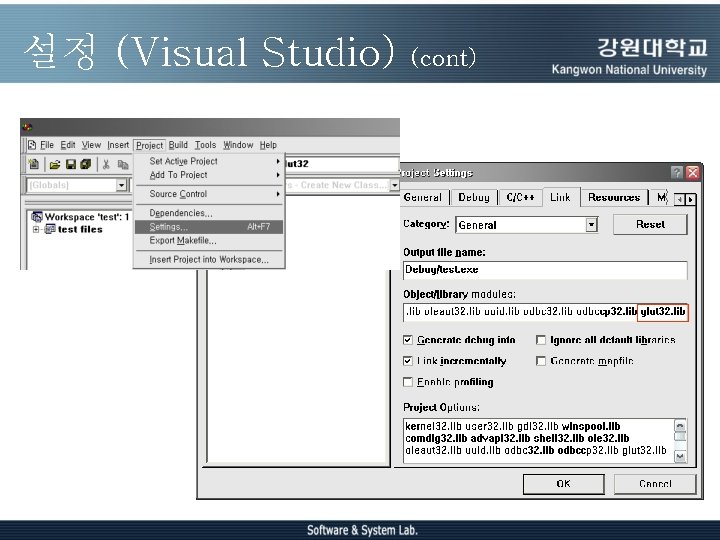
Task: Click the OK button
Action: click(x=563, y=484)
